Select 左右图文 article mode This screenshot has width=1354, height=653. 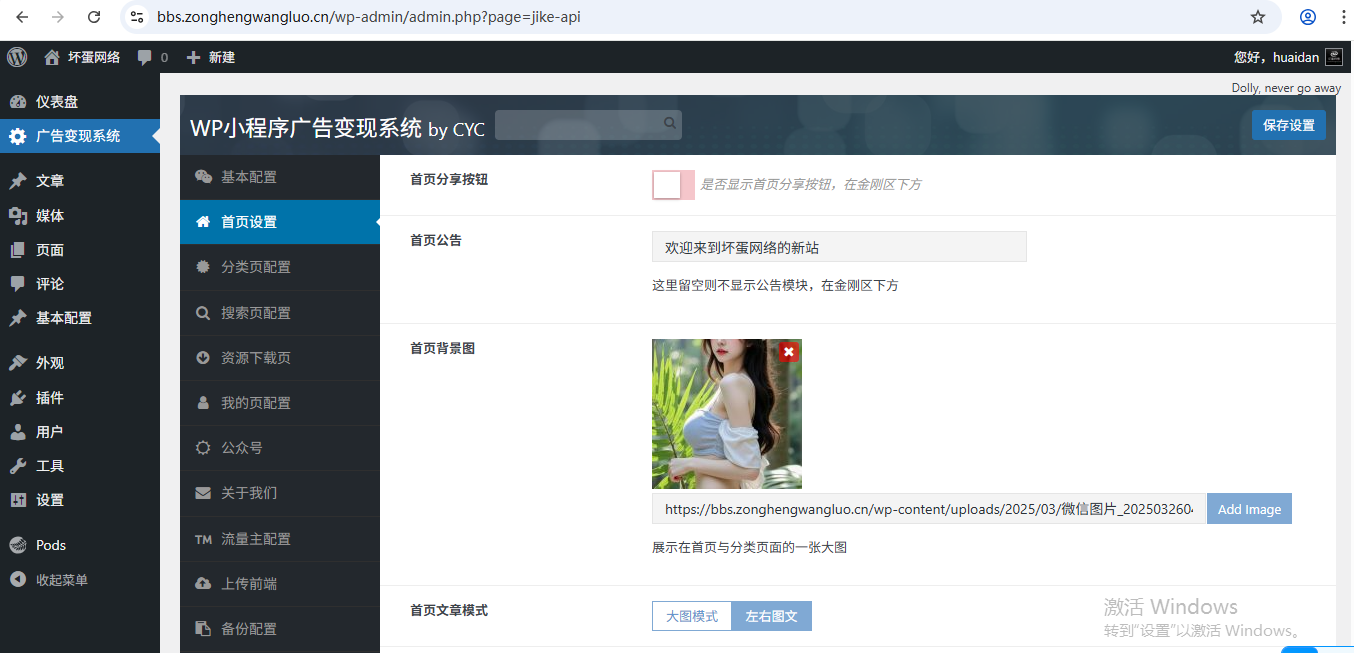pos(772,616)
